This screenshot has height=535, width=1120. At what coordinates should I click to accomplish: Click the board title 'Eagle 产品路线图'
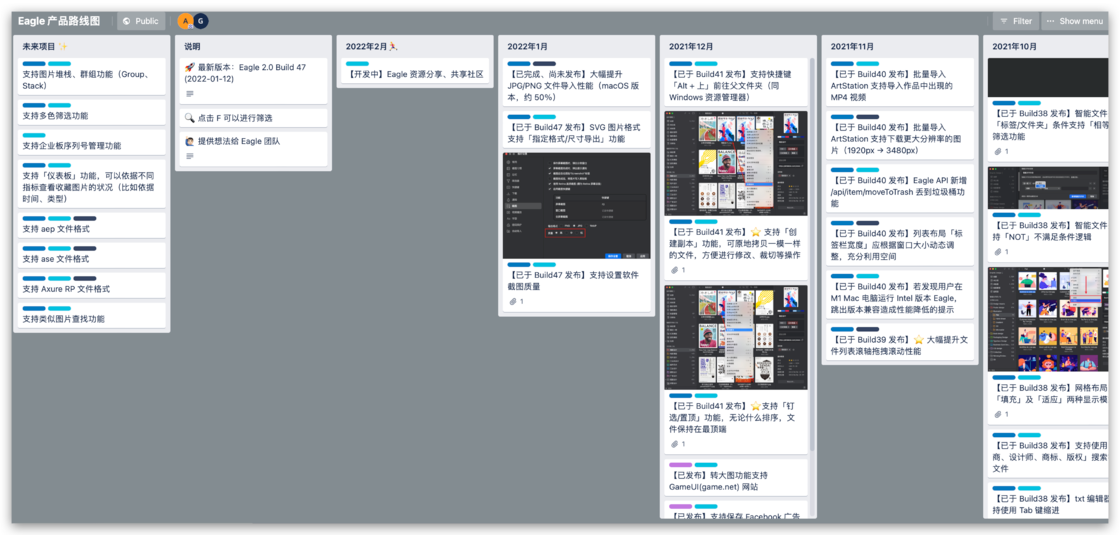pos(59,21)
